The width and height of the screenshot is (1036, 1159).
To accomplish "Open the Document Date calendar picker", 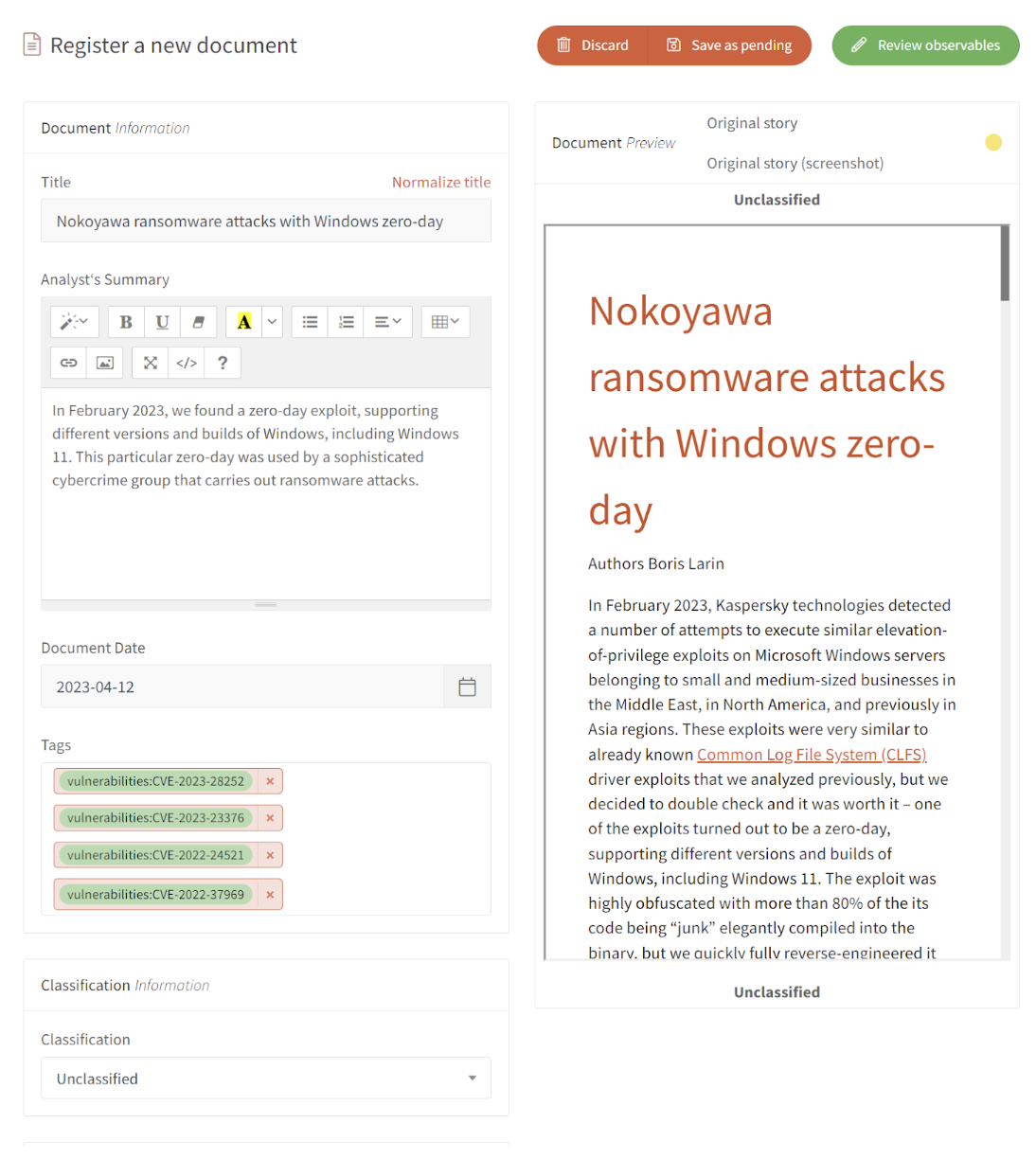I will (467, 686).
